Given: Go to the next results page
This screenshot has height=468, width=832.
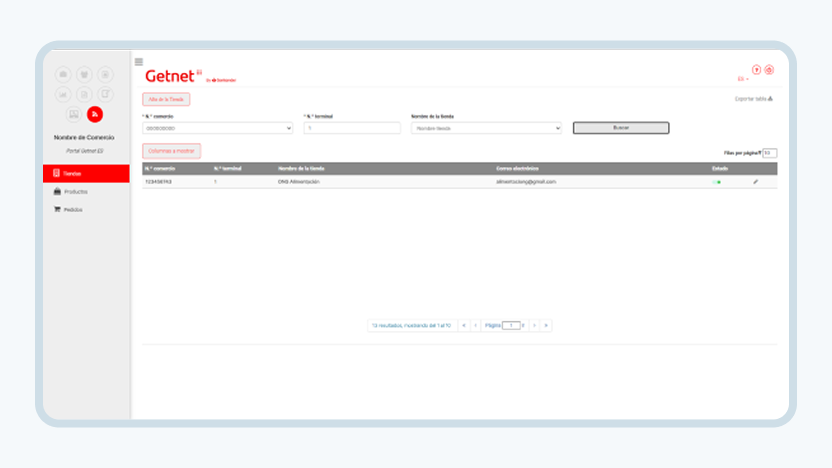Looking at the screenshot, I should 534,325.
